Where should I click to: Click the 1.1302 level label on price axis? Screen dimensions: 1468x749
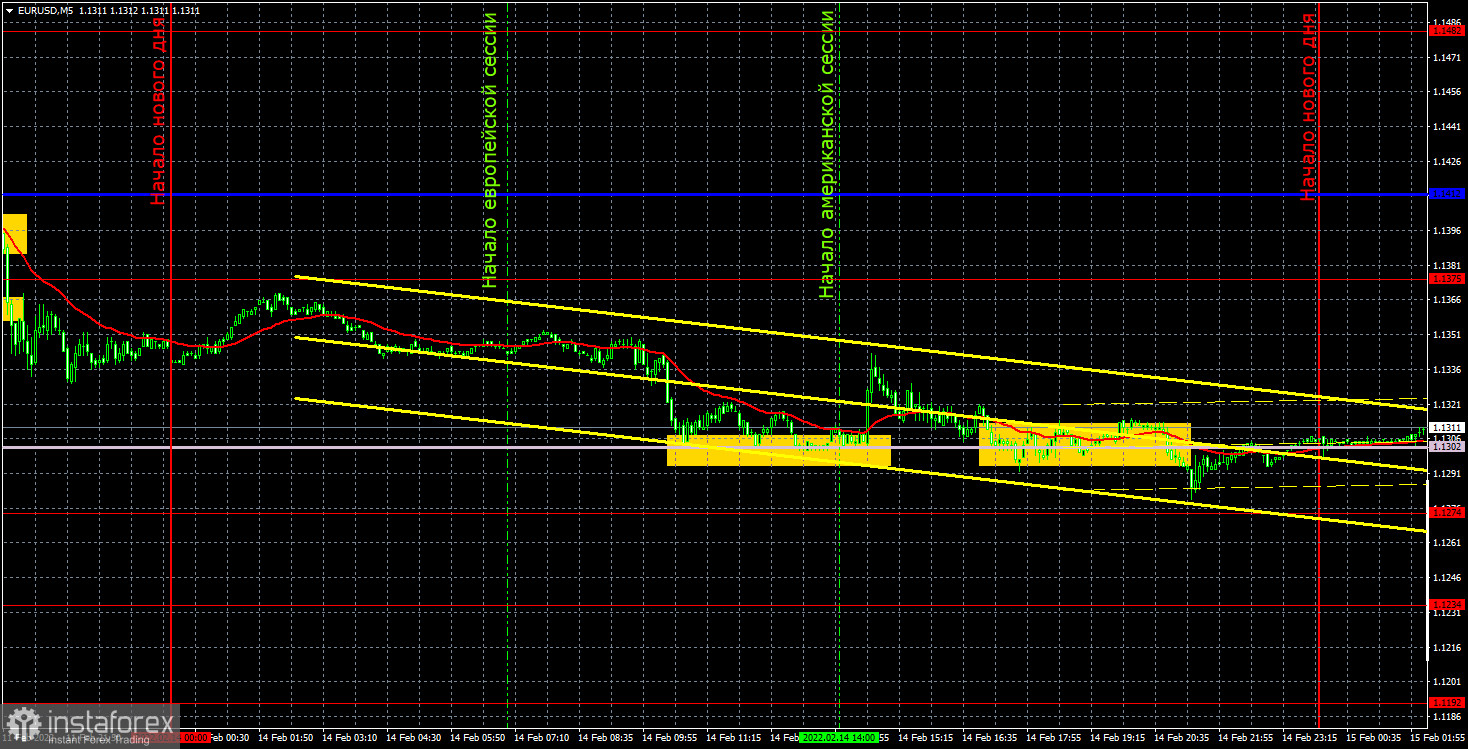click(1447, 447)
